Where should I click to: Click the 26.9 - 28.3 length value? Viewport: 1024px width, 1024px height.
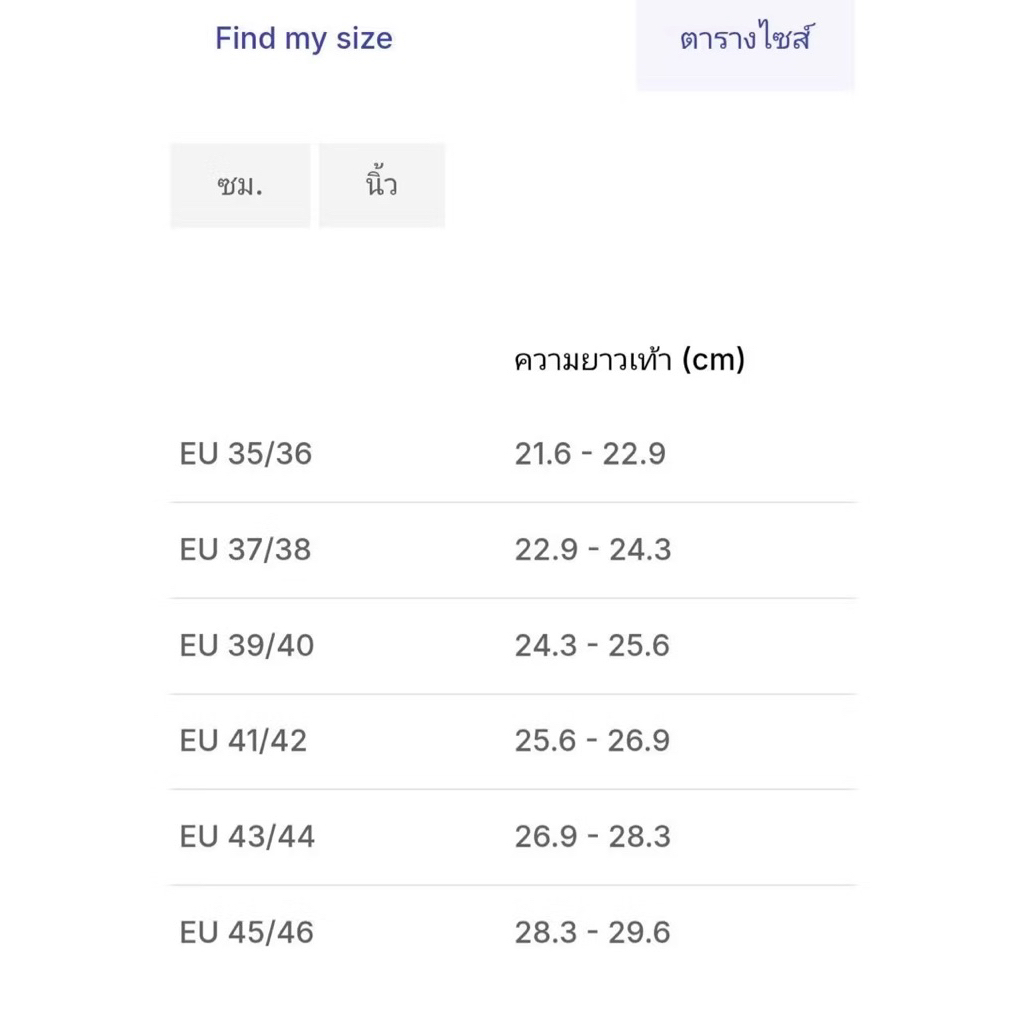593,837
